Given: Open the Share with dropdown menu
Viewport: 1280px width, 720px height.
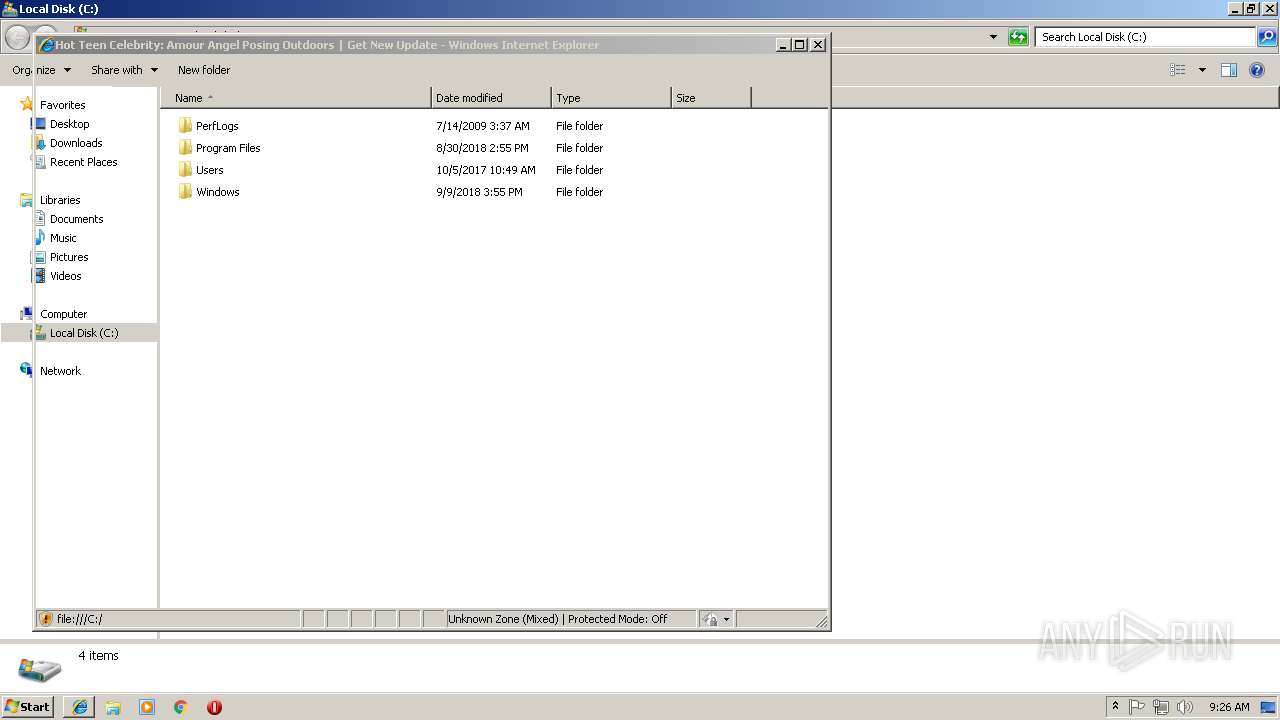Looking at the screenshot, I should (x=124, y=70).
